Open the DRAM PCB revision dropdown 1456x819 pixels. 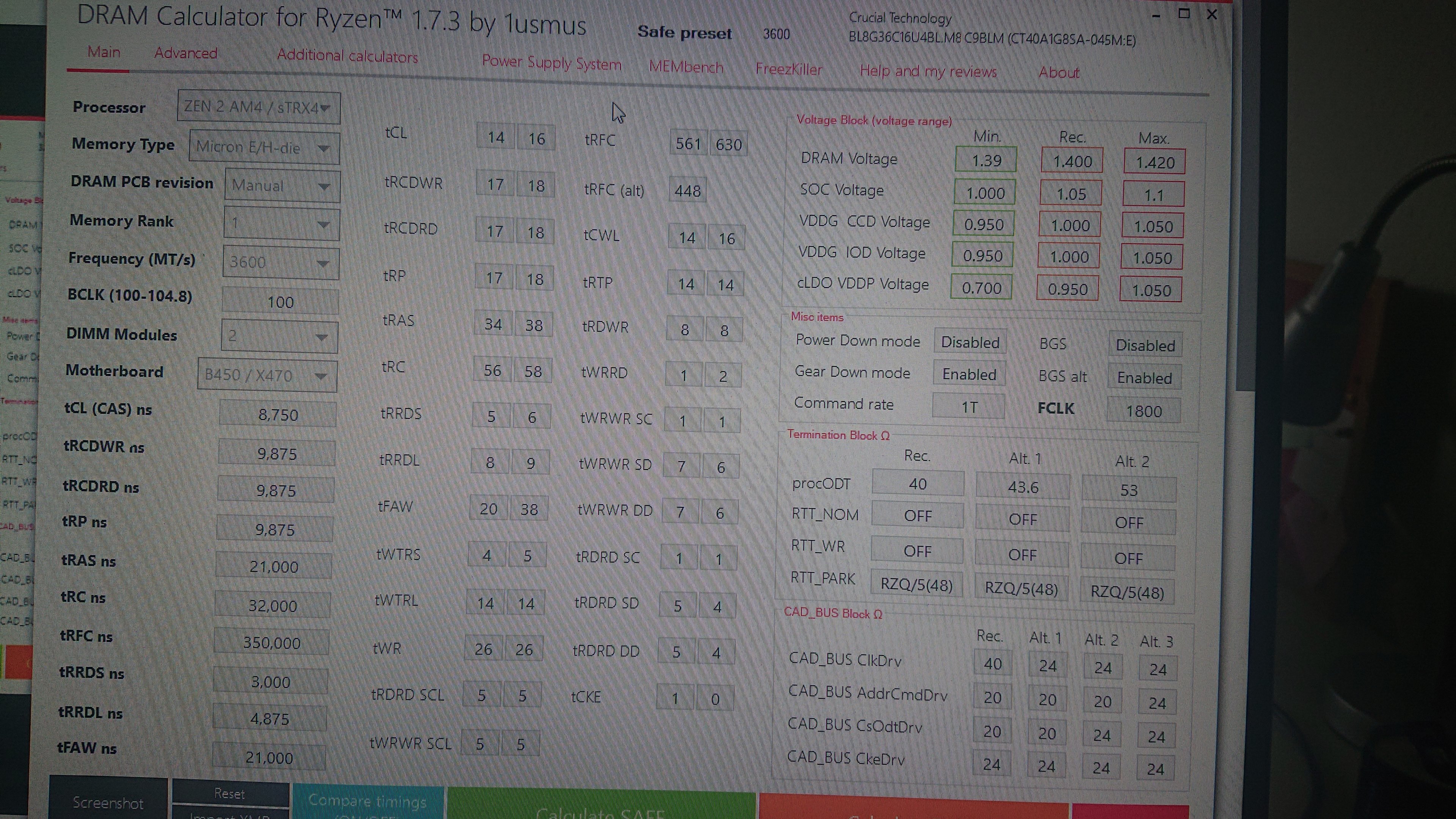coord(324,187)
